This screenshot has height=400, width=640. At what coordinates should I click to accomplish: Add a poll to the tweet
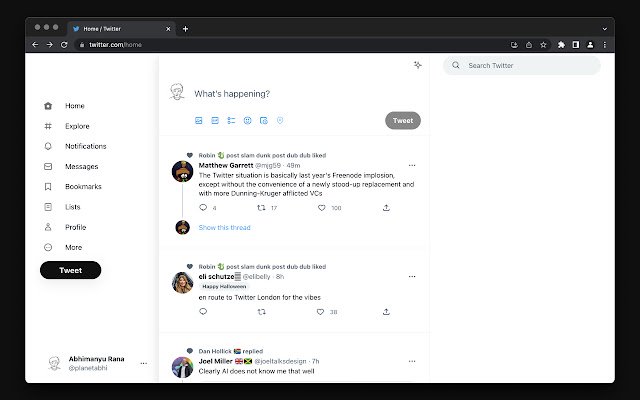(231, 120)
